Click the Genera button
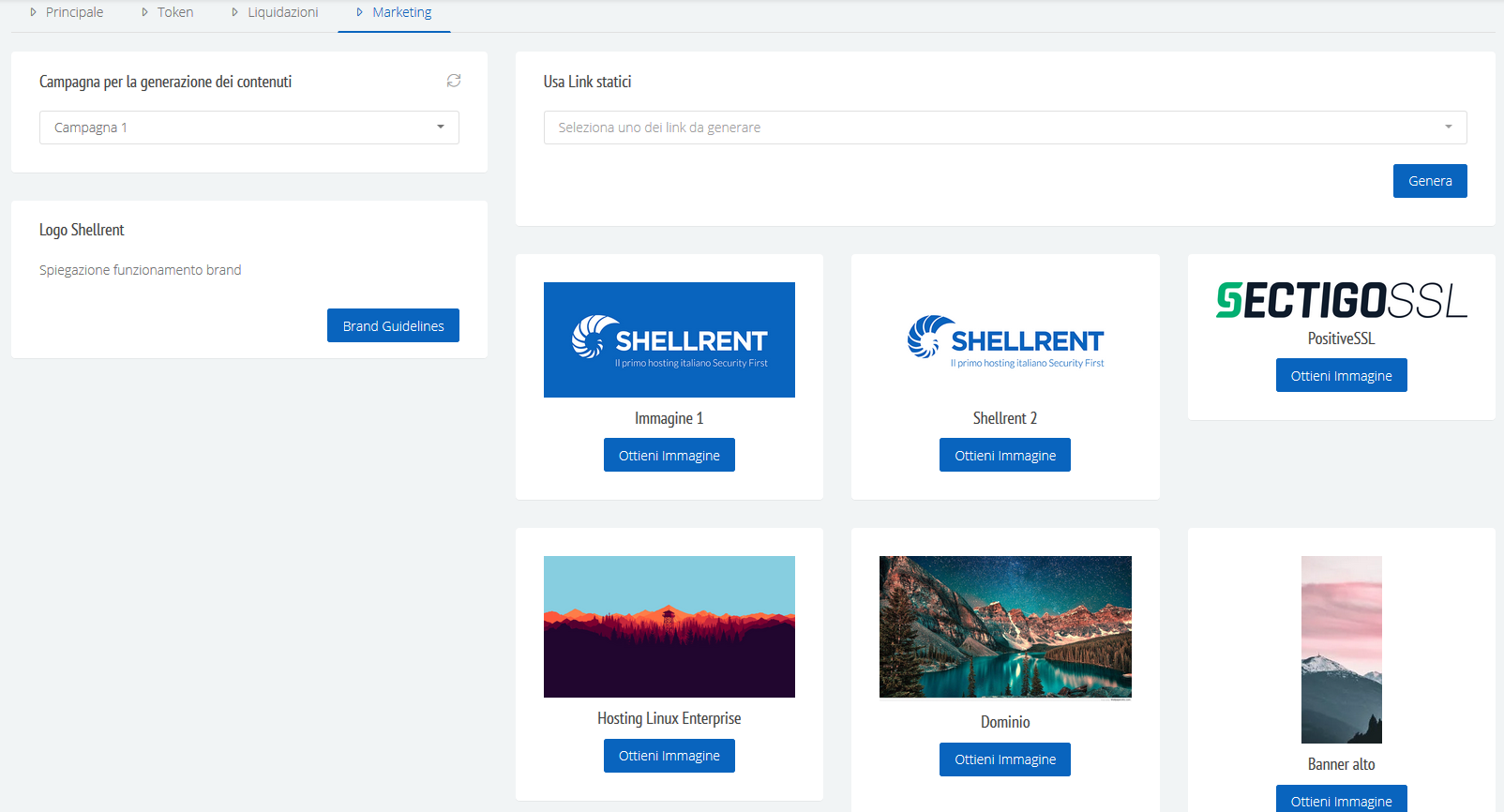Viewport: 1504px width, 812px height. 1430,181
